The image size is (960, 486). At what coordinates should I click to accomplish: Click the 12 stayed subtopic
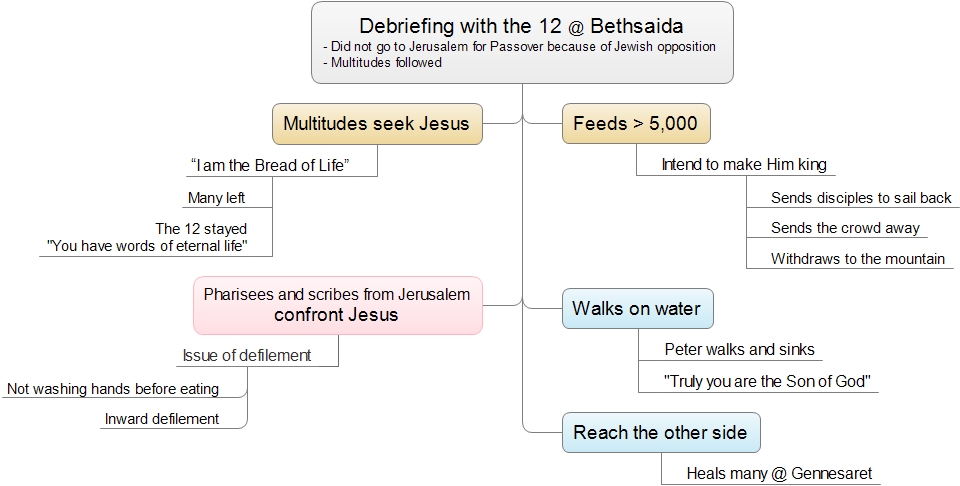click(x=147, y=237)
